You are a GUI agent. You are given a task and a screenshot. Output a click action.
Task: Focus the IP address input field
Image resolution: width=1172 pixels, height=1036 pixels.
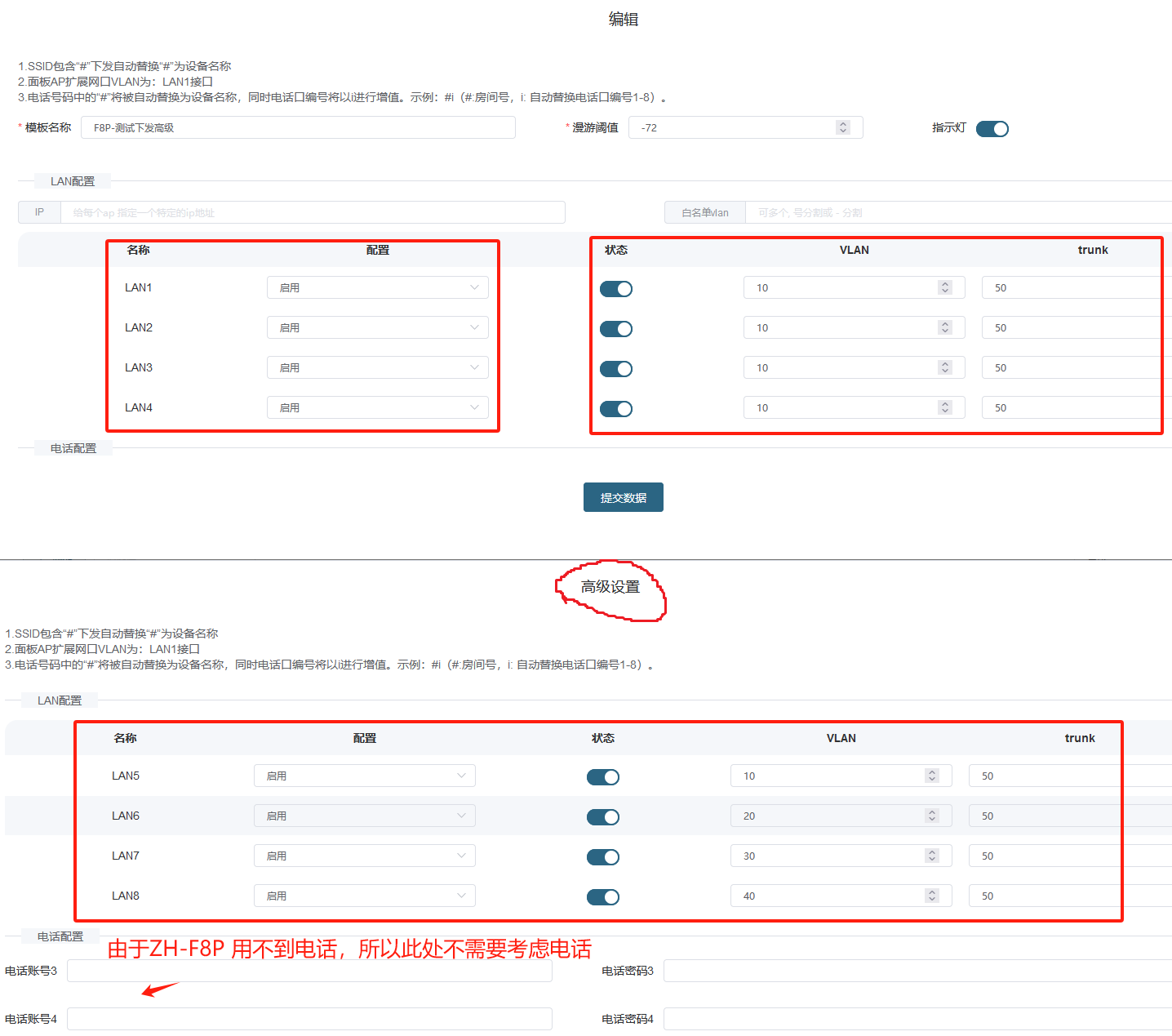(x=313, y=212)
